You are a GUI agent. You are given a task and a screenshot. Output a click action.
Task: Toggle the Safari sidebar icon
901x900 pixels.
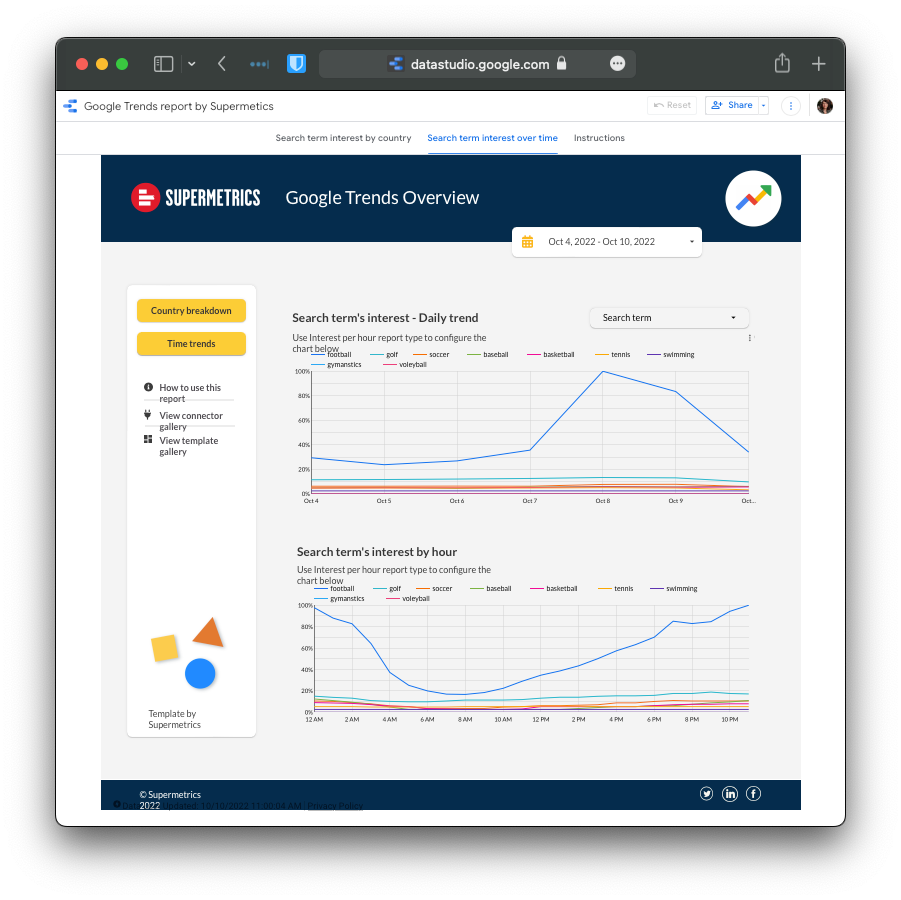tap(163, 64)
